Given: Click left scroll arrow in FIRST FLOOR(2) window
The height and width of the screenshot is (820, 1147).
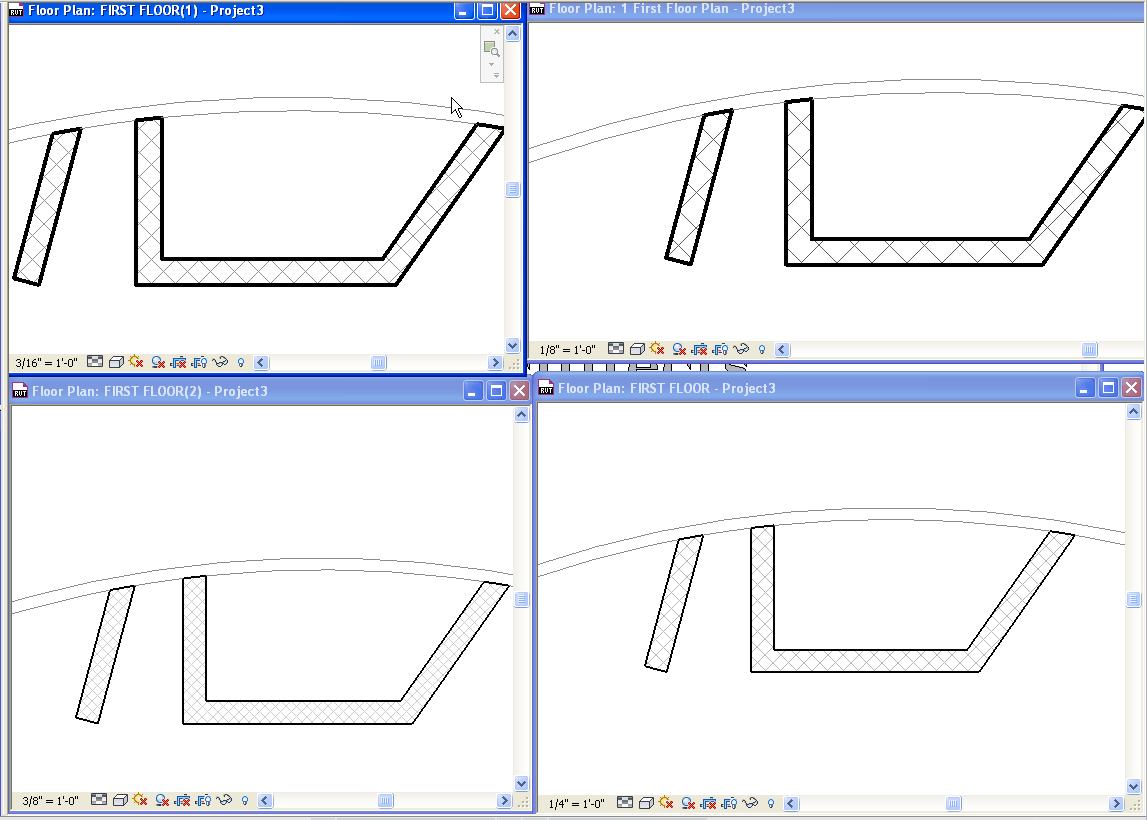Looking at the screenshot, I should tap(266, 801).
